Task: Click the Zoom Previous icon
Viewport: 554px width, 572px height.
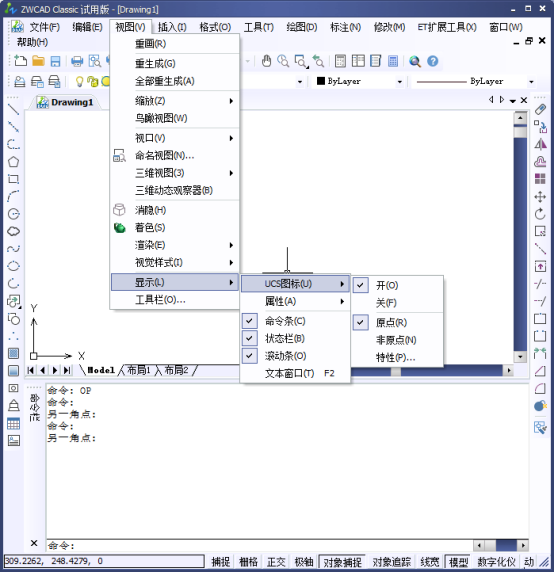Action: click(318, 61)
